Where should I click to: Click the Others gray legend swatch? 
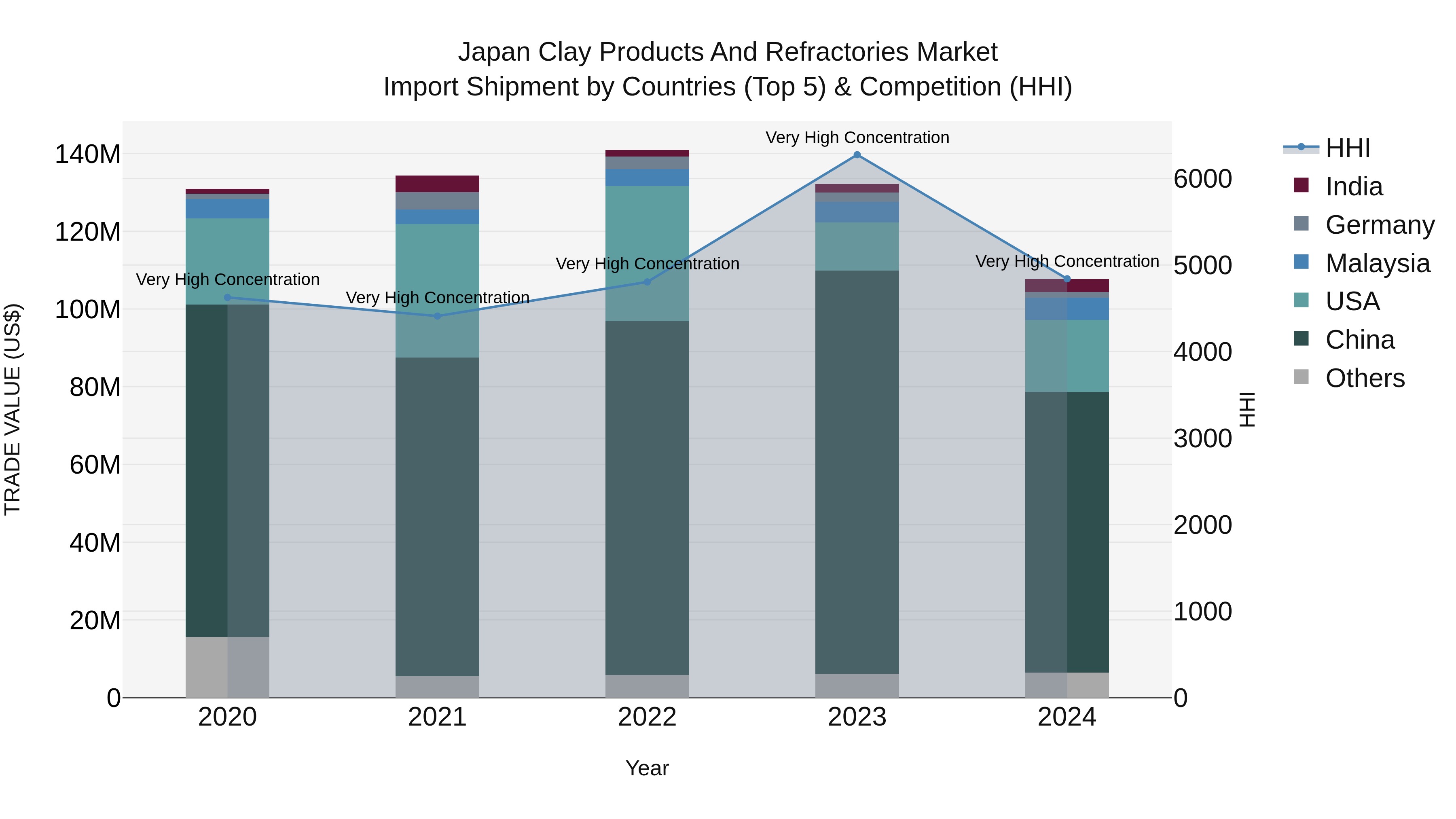coord(1301,377)
